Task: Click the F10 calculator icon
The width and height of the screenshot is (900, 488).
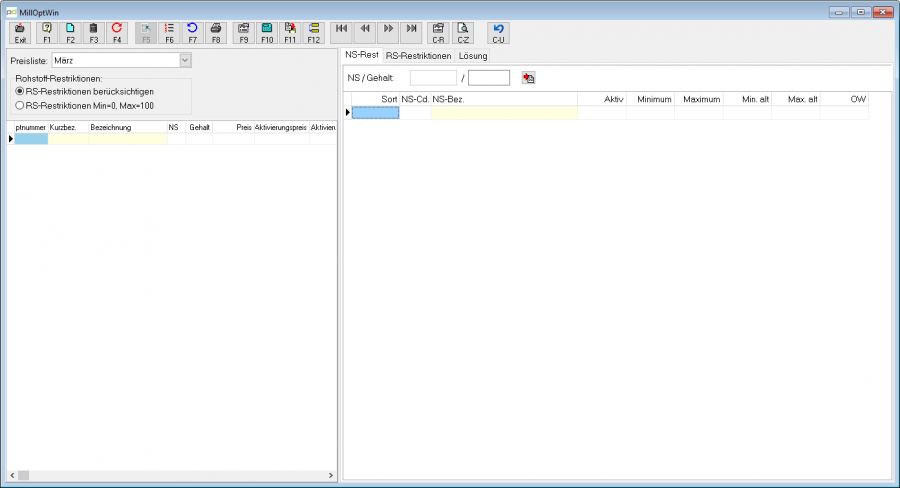Action: (x=267, y=33)
